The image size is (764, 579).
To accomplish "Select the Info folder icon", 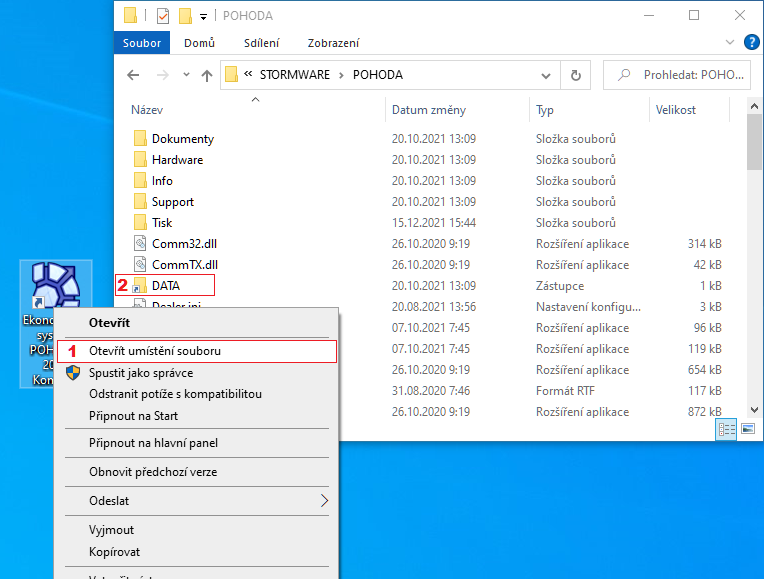I will point(140,180).
